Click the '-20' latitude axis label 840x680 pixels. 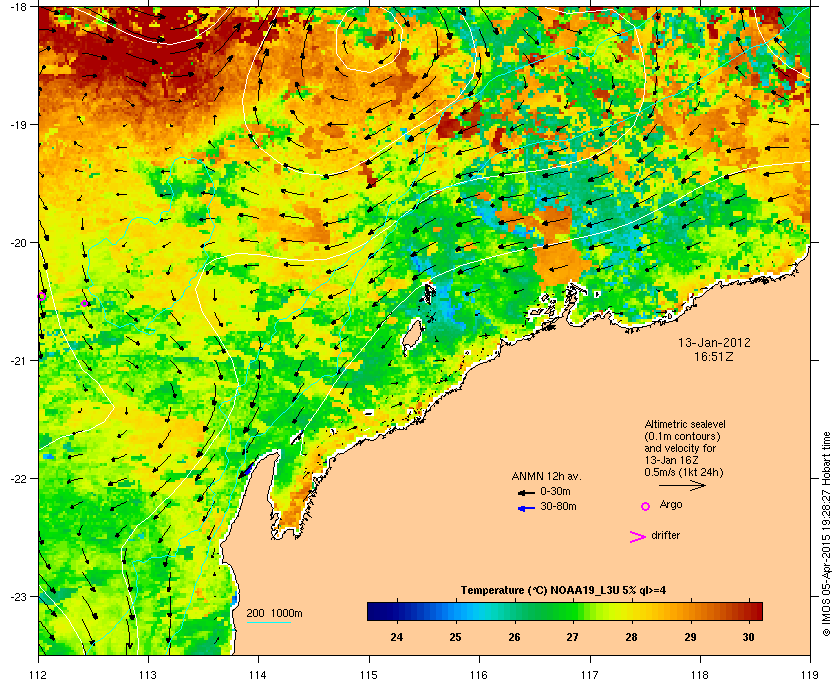pyautogui.click(x=17, y=243)
